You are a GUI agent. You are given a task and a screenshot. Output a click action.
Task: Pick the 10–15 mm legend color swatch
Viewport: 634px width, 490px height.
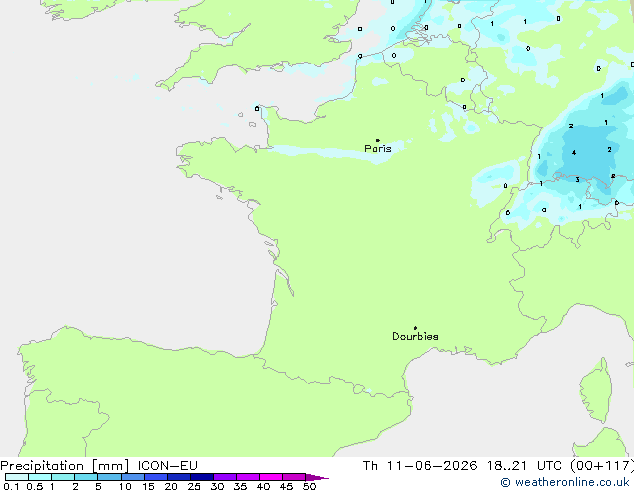click(133, 477)
